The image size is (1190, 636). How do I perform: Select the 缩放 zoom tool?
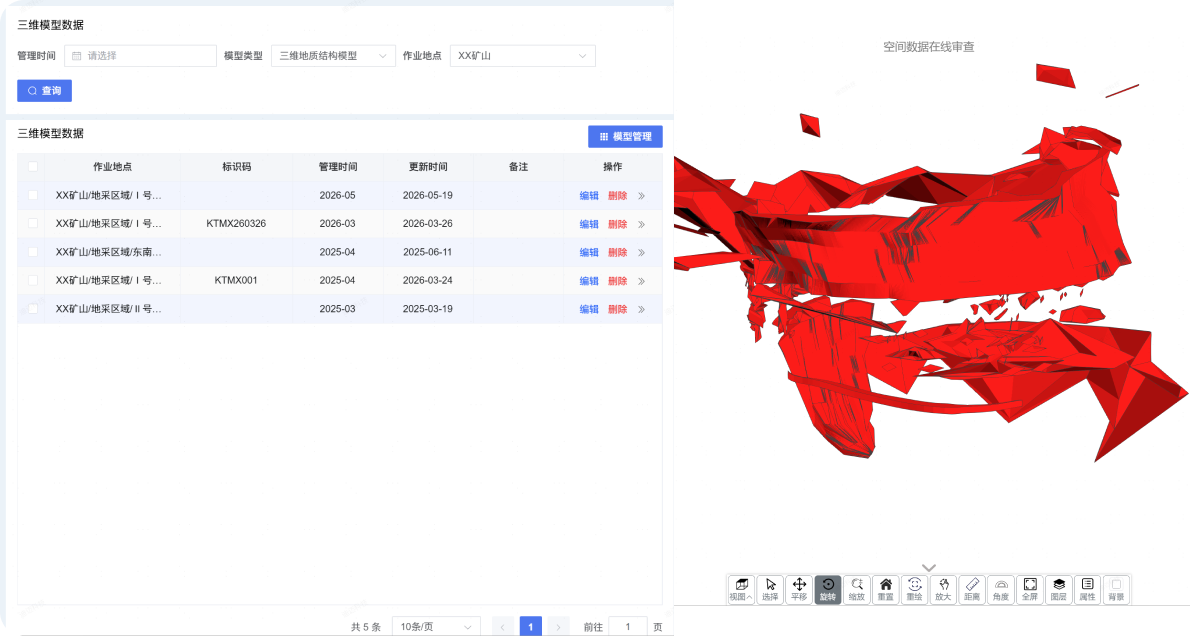857,589
